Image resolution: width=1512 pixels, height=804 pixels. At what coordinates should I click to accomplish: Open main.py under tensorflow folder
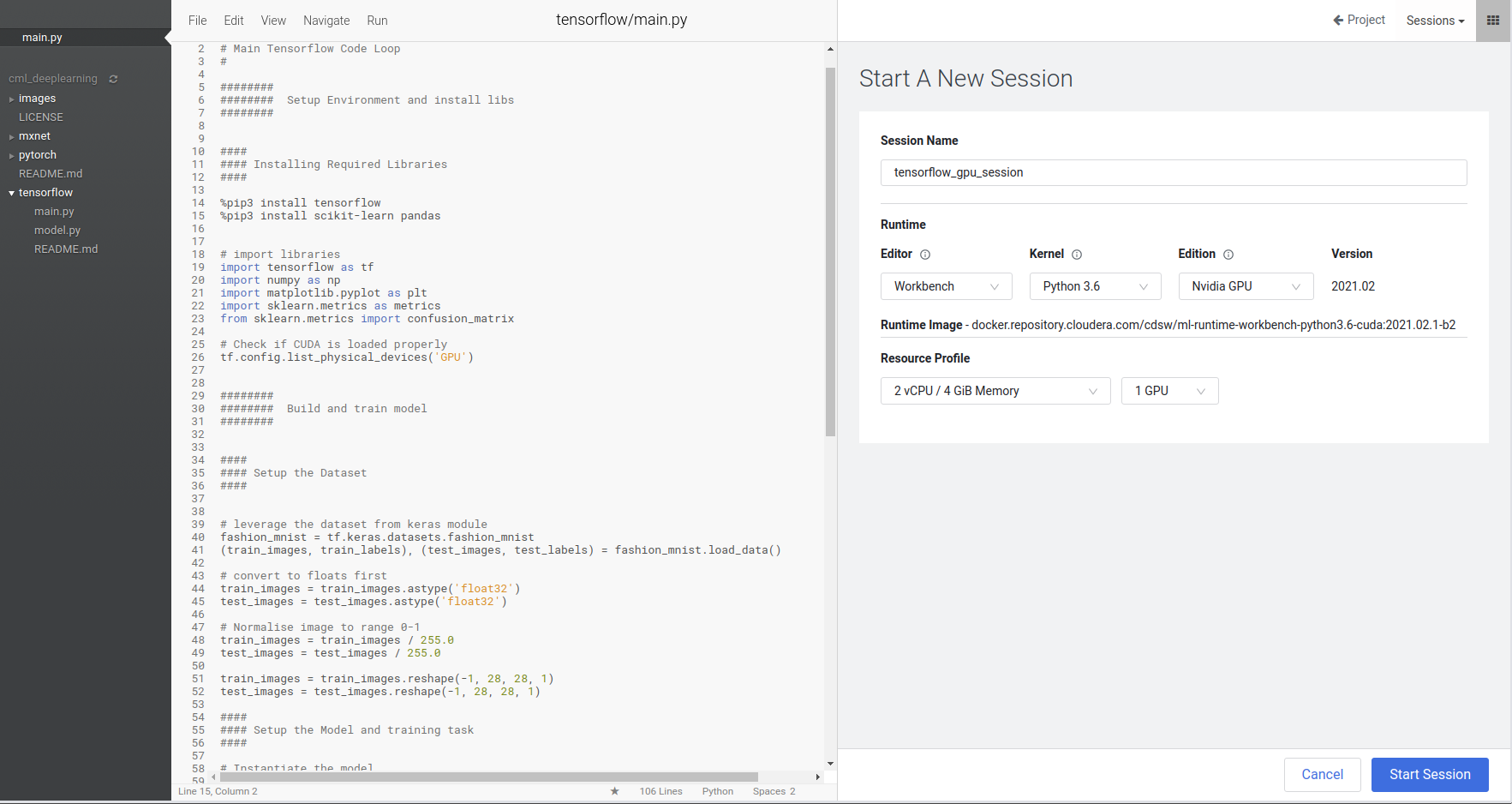pyautogui.click(x=54, y=212)
